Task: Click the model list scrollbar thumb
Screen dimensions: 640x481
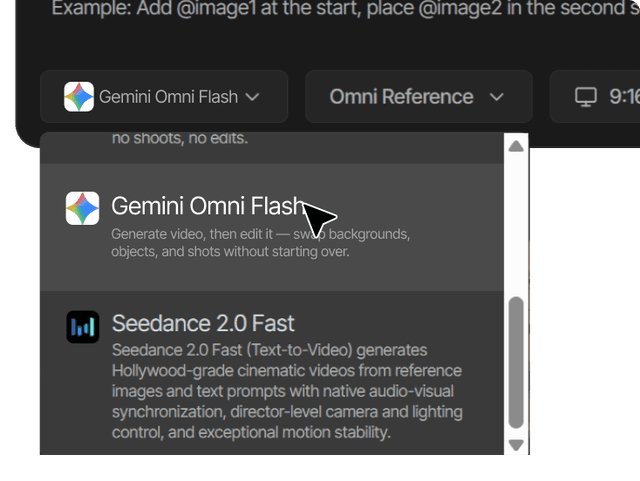Action: [516, 363]
